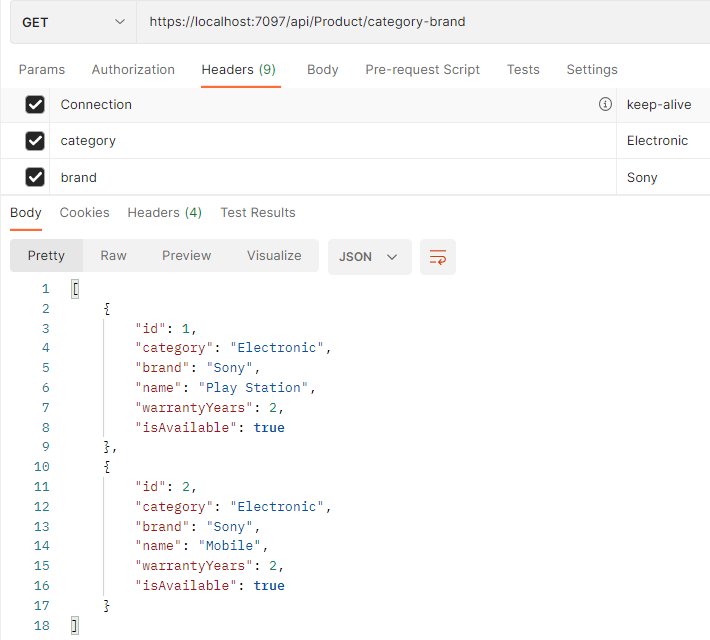Select the request Body tab

(322, 70)
